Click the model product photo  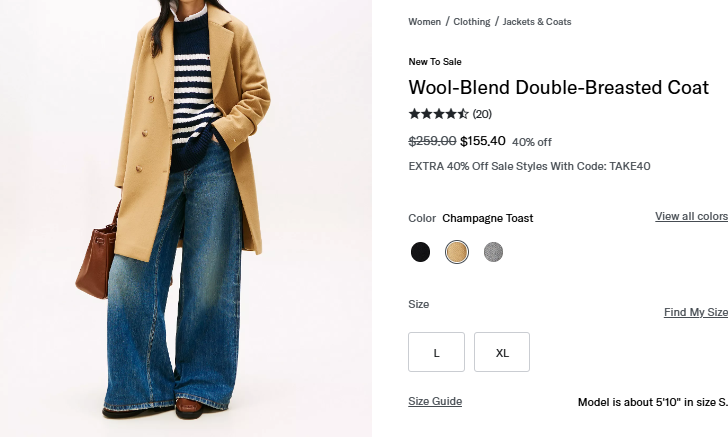click(x=185, y=218)
